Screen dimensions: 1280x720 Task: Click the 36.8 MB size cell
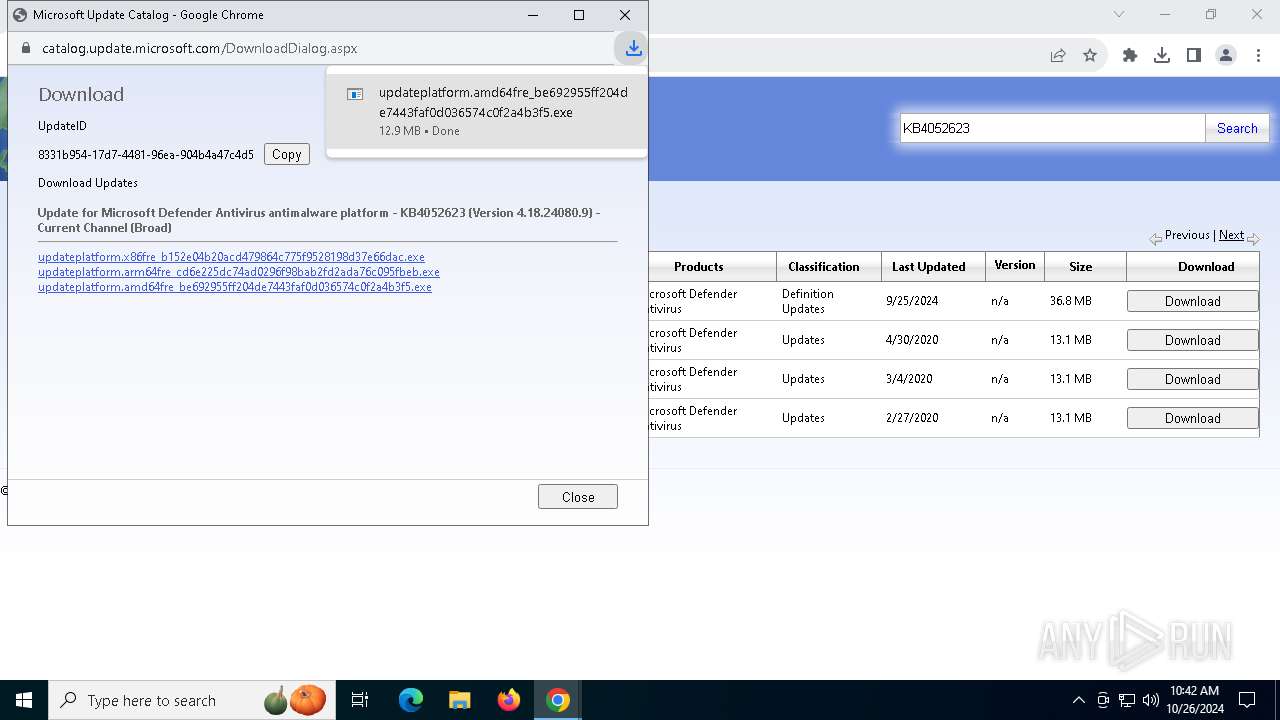pyautogui.click(x=1070, y=301)
